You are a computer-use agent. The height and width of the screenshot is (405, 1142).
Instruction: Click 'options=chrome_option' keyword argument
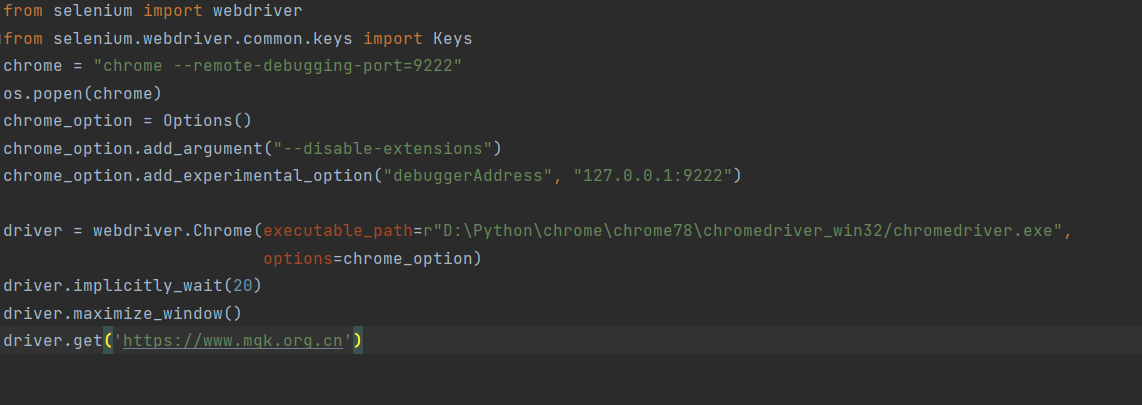coord(372,259)
